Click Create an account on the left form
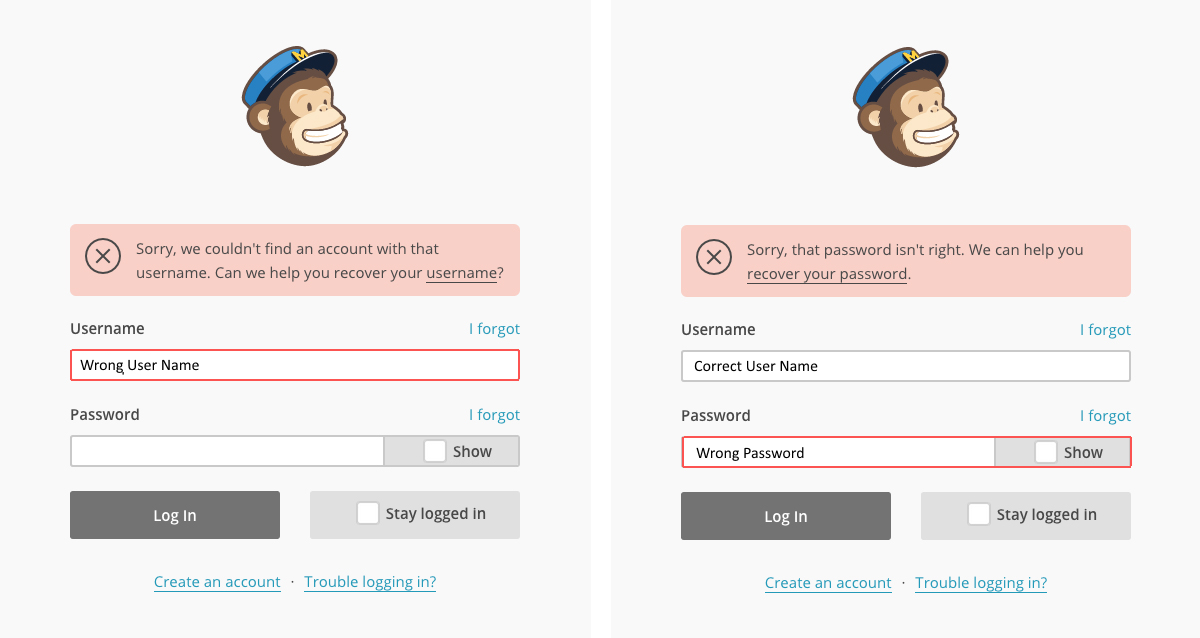1200x638 pixels. (x=217, y=581)
